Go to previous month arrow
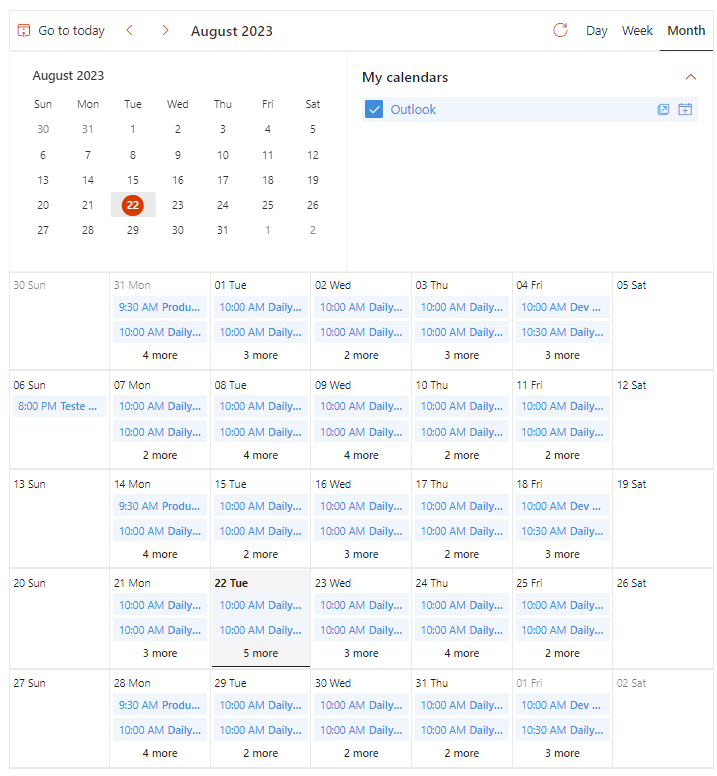The height and width of the screenshot is (776, 717). tap(130, 31)
